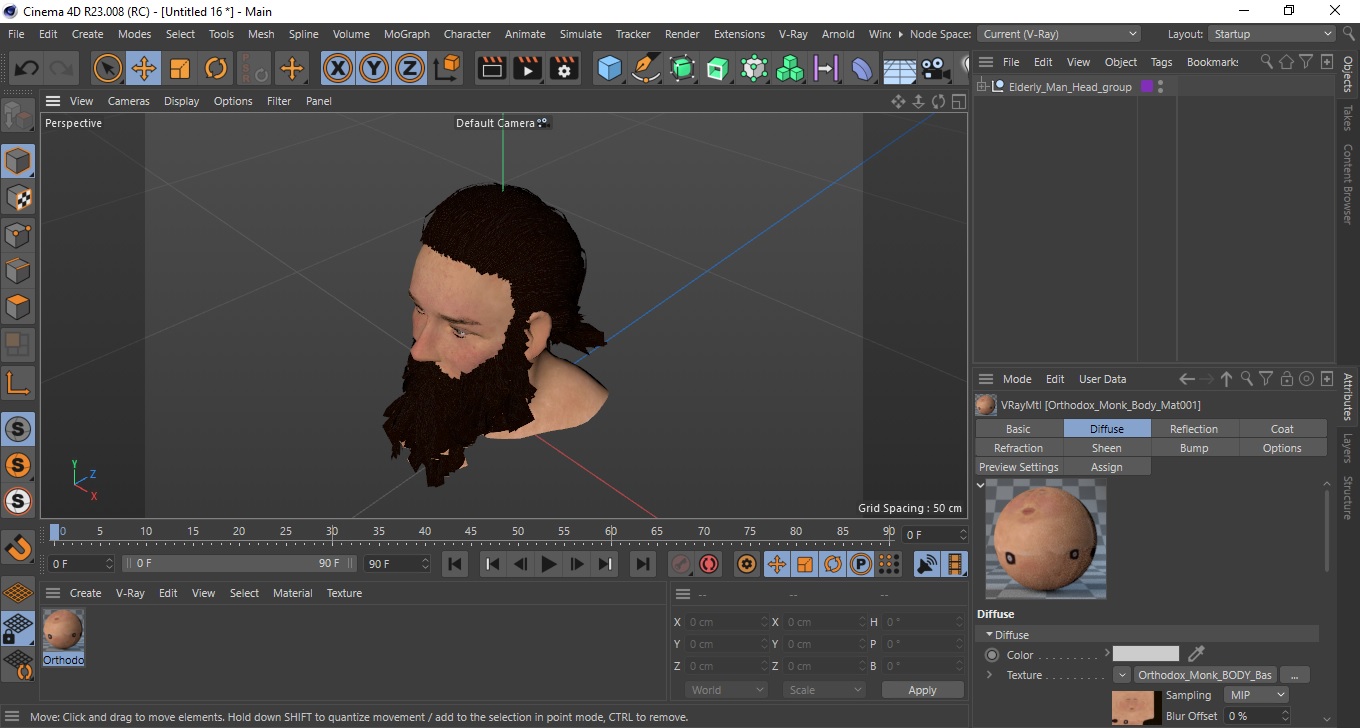The image size is (1360, 728).
Task: Open the Spline Pen tool
Action: [646, 69]
